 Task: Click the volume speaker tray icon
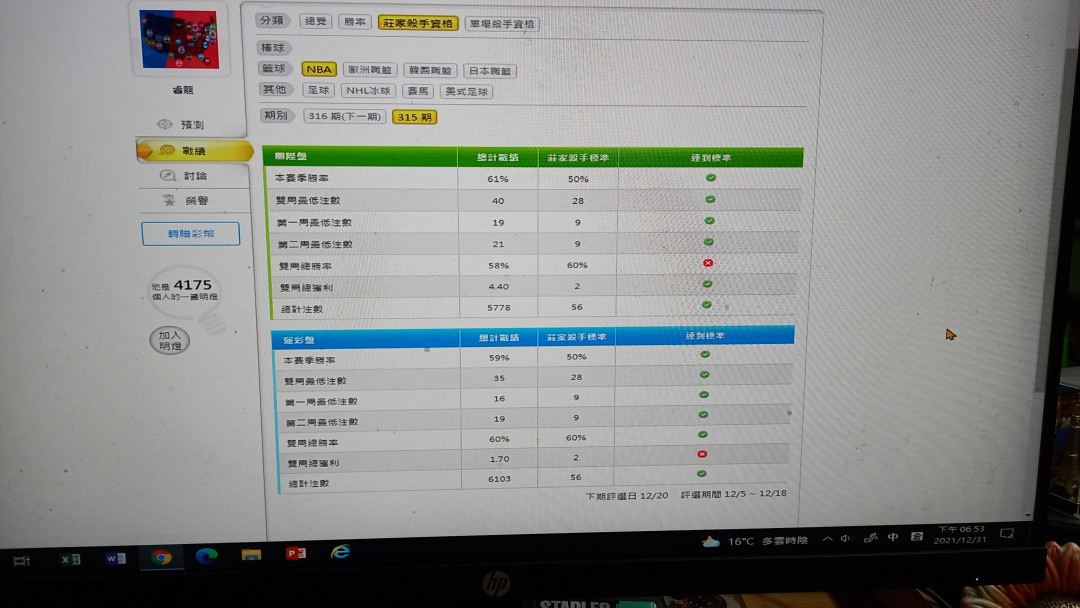pos(845,538)
